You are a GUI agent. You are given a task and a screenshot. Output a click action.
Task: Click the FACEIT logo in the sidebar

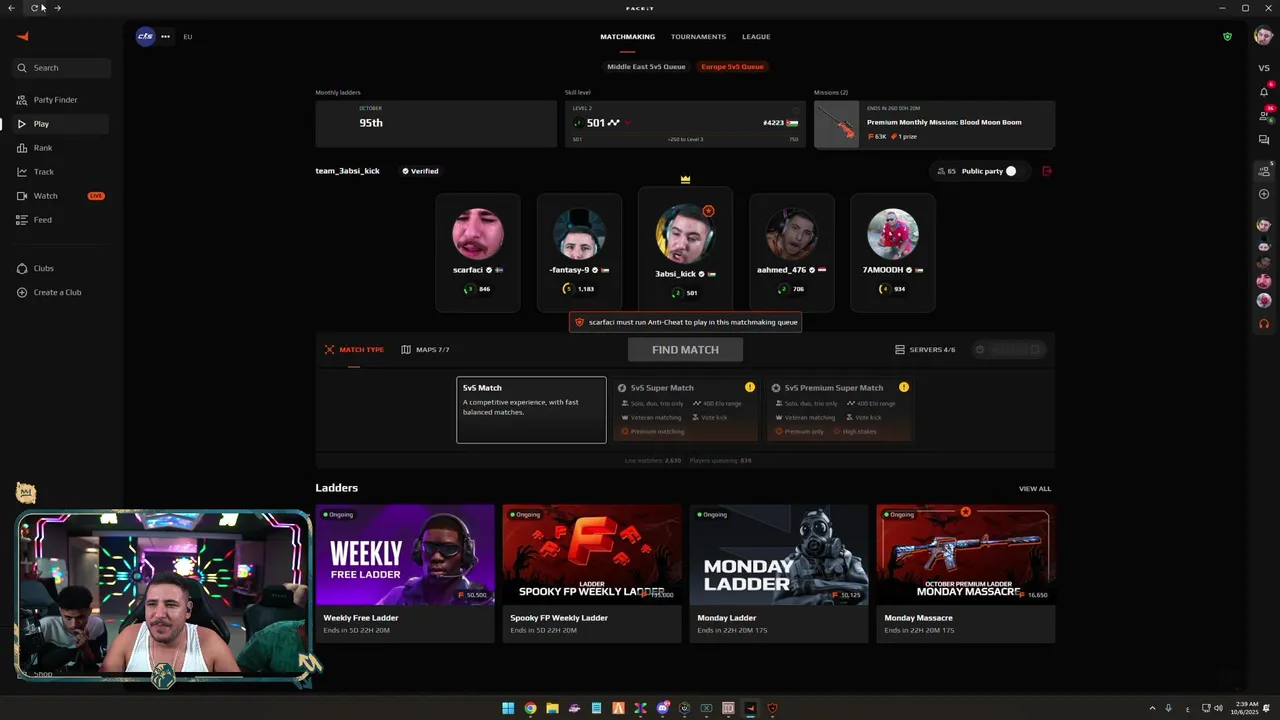tap(23, 37)
